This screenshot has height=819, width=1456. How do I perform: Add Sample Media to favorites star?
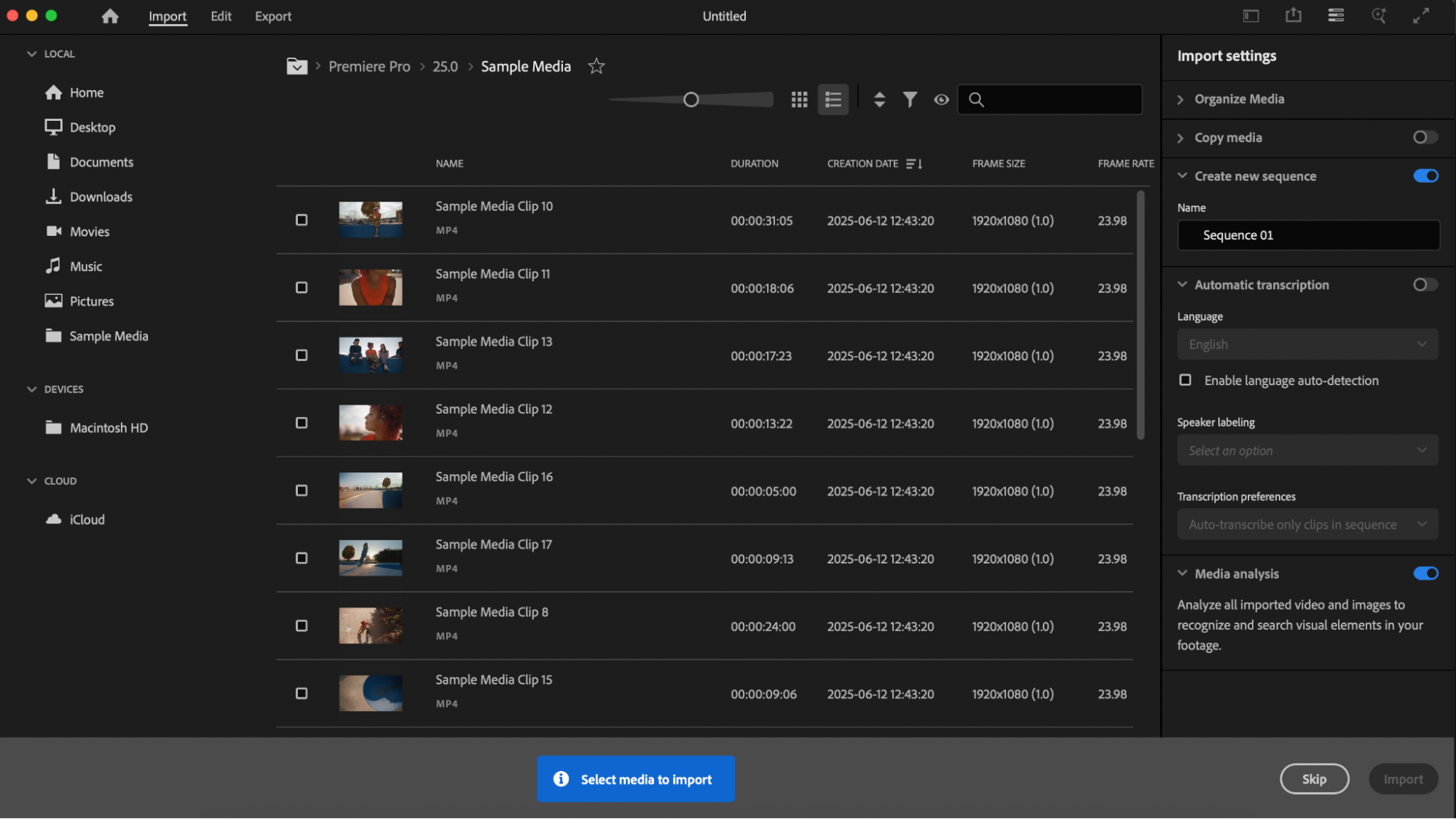click(x=597, y=66)
